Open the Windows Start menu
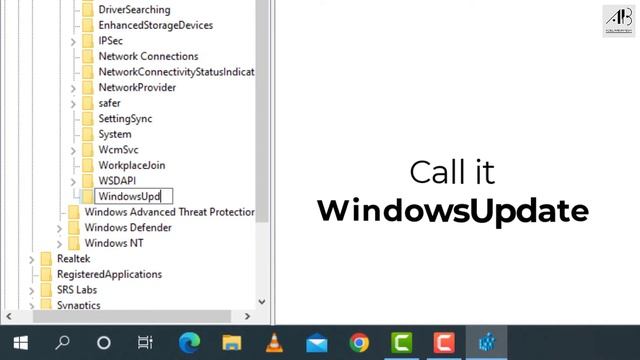 point(20,343)
